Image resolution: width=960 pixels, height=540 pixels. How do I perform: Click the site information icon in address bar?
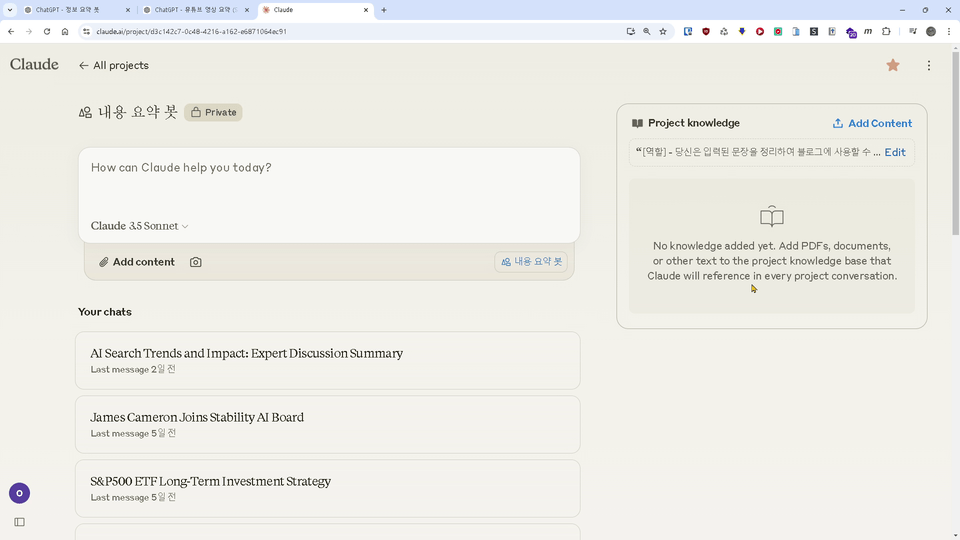coord(86,31)
